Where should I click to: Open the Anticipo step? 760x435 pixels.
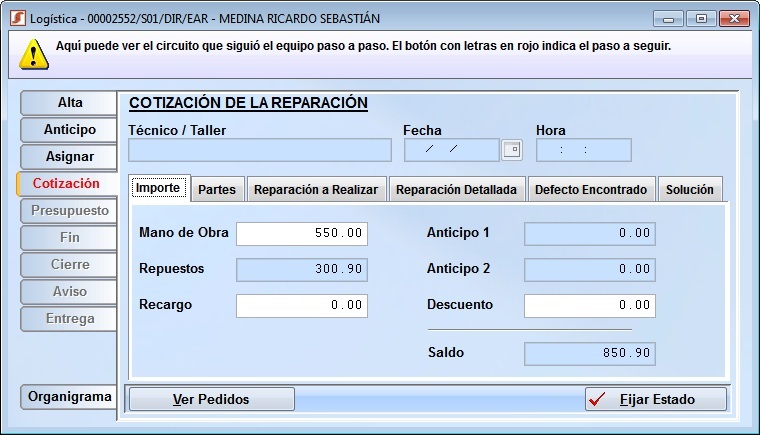coord(69,129)
